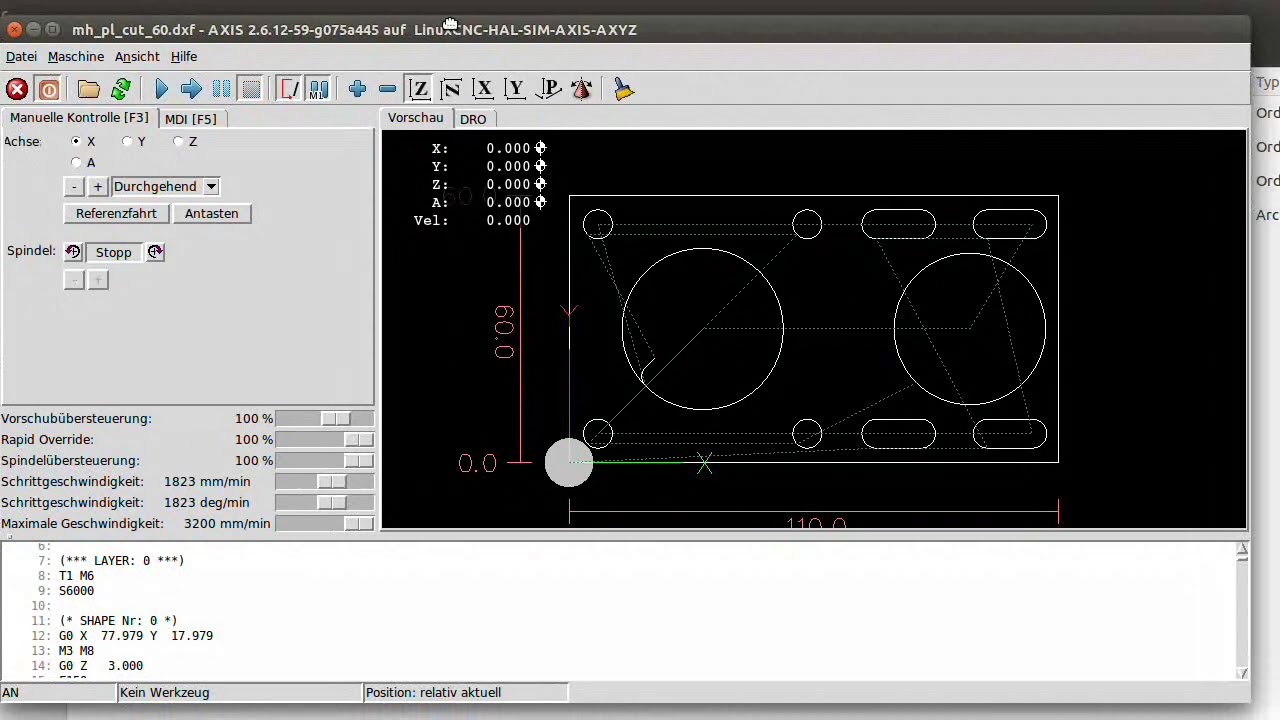Select the Y front view
This screenshot has width=1280, height=720.
point(515,89)
